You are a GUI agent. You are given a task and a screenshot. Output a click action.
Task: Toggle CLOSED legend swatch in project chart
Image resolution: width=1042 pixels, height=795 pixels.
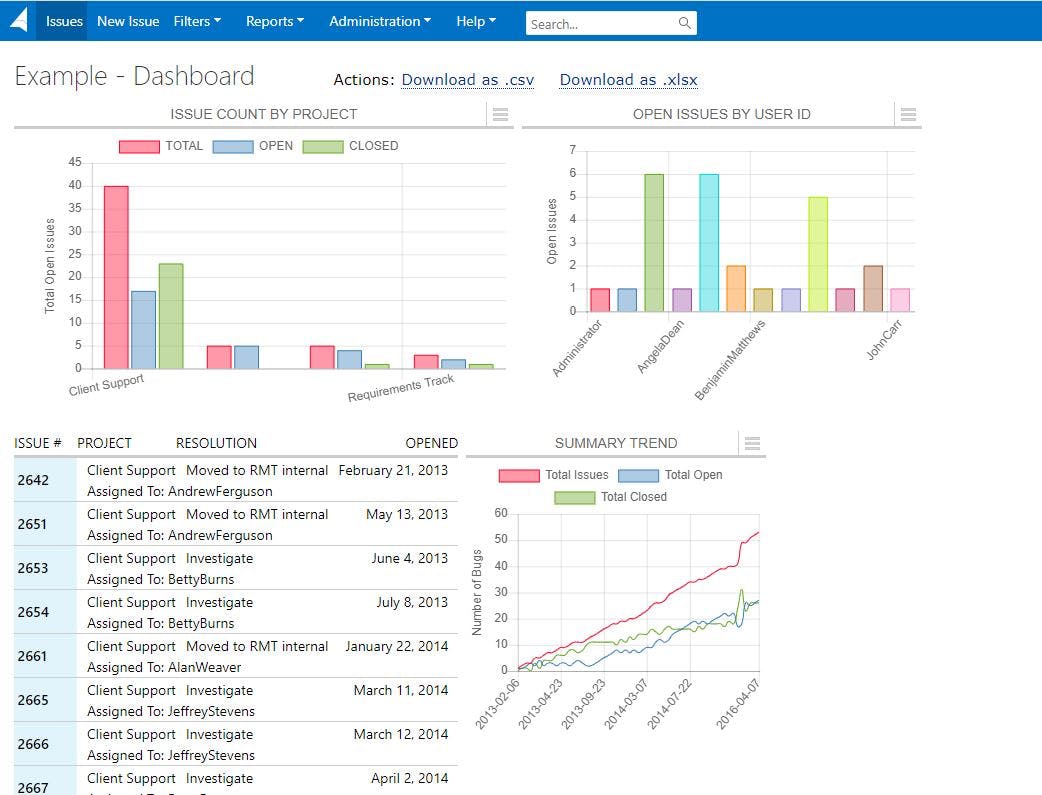pyautogui.click(x=322, y=146)
